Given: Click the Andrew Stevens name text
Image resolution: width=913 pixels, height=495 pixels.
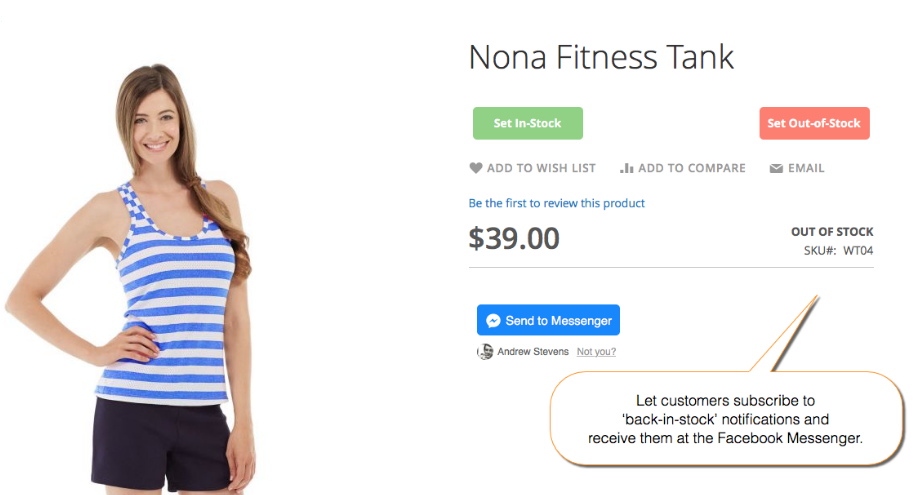Looking at the screenshot, I should [x=533, y=352].
